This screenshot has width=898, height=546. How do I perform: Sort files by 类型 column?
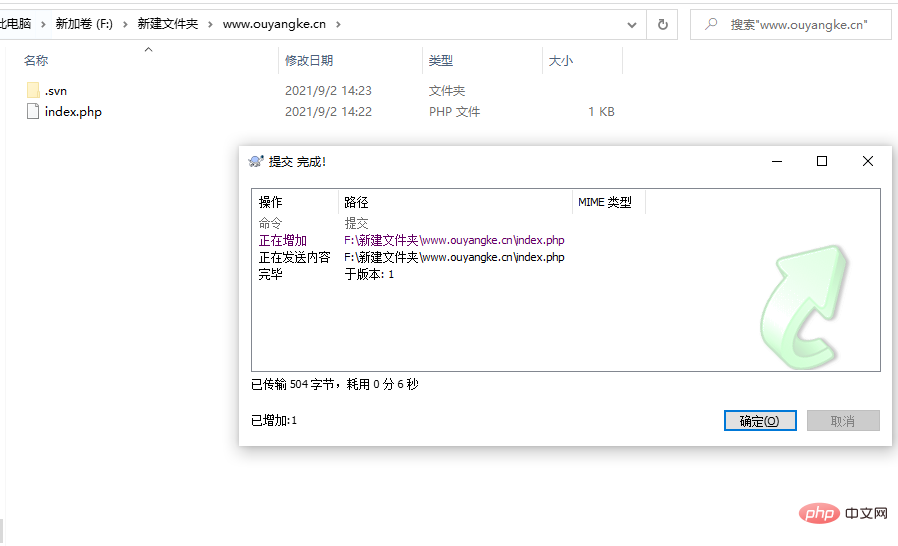pyautogui.click(x=441, y=60)
